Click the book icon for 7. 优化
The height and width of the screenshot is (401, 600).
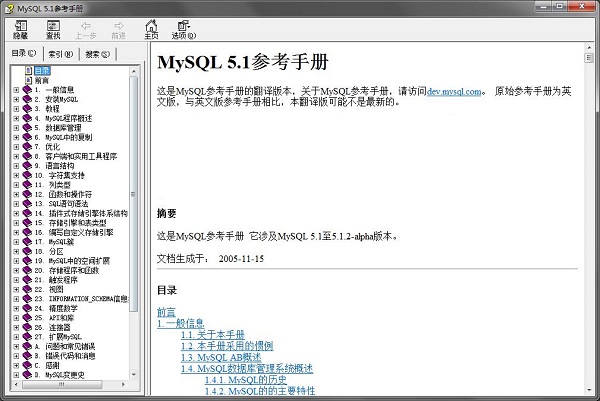(27, 147)
